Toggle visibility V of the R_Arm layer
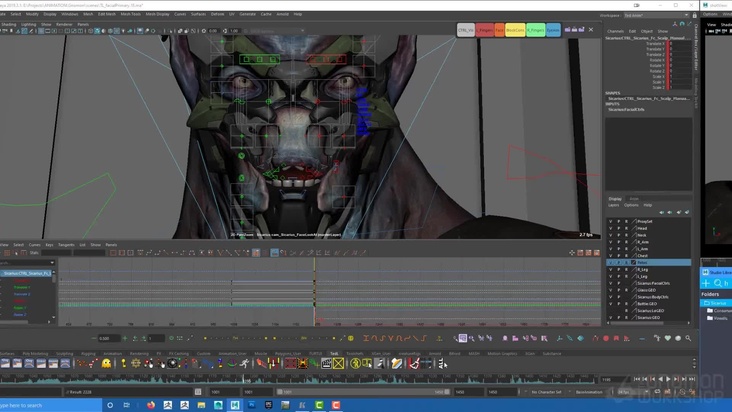This screenshot has width=732, height=412. pos(610,242)
